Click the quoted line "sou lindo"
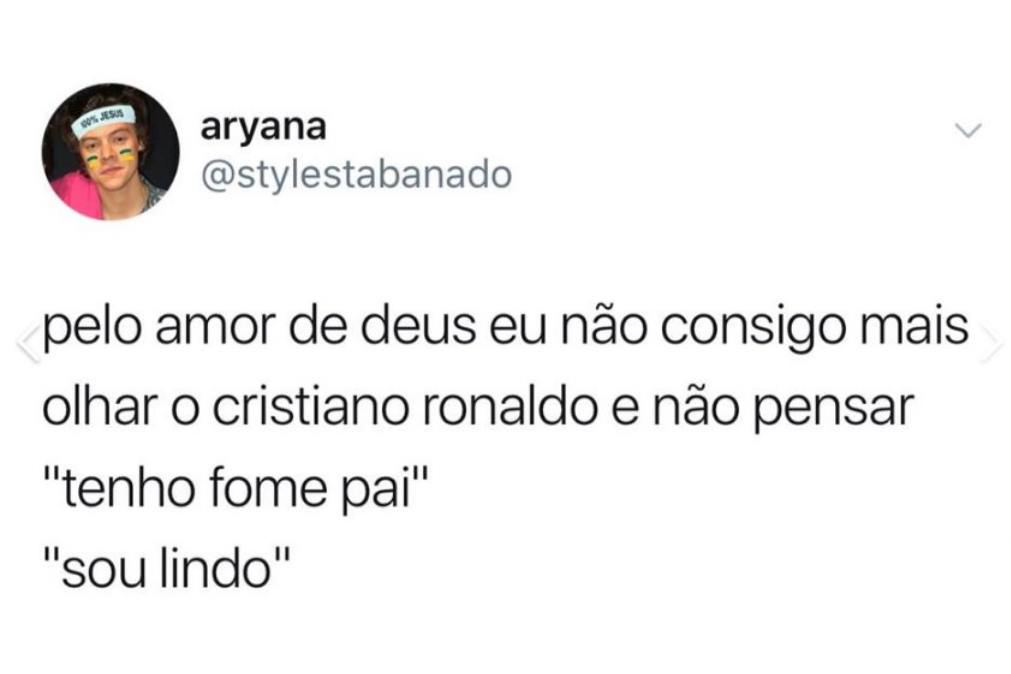Viewport: 1011px width, 674px height. click(167, 569)
